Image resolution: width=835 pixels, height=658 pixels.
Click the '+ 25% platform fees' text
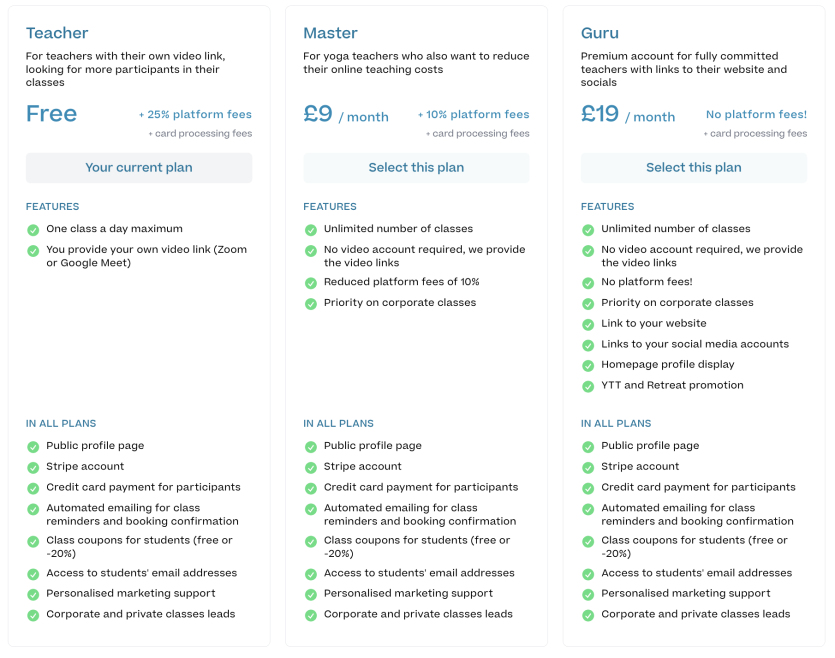coord(195,115)
